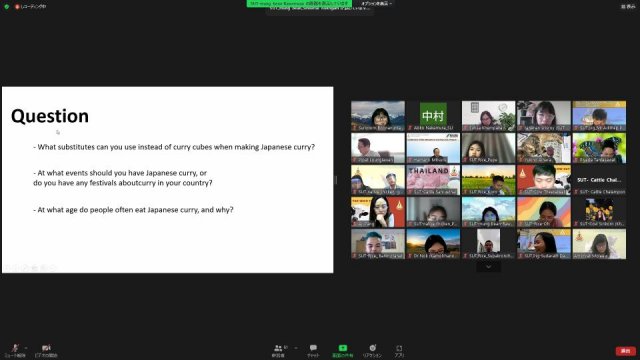Open the chat icon

pos(313,350)
